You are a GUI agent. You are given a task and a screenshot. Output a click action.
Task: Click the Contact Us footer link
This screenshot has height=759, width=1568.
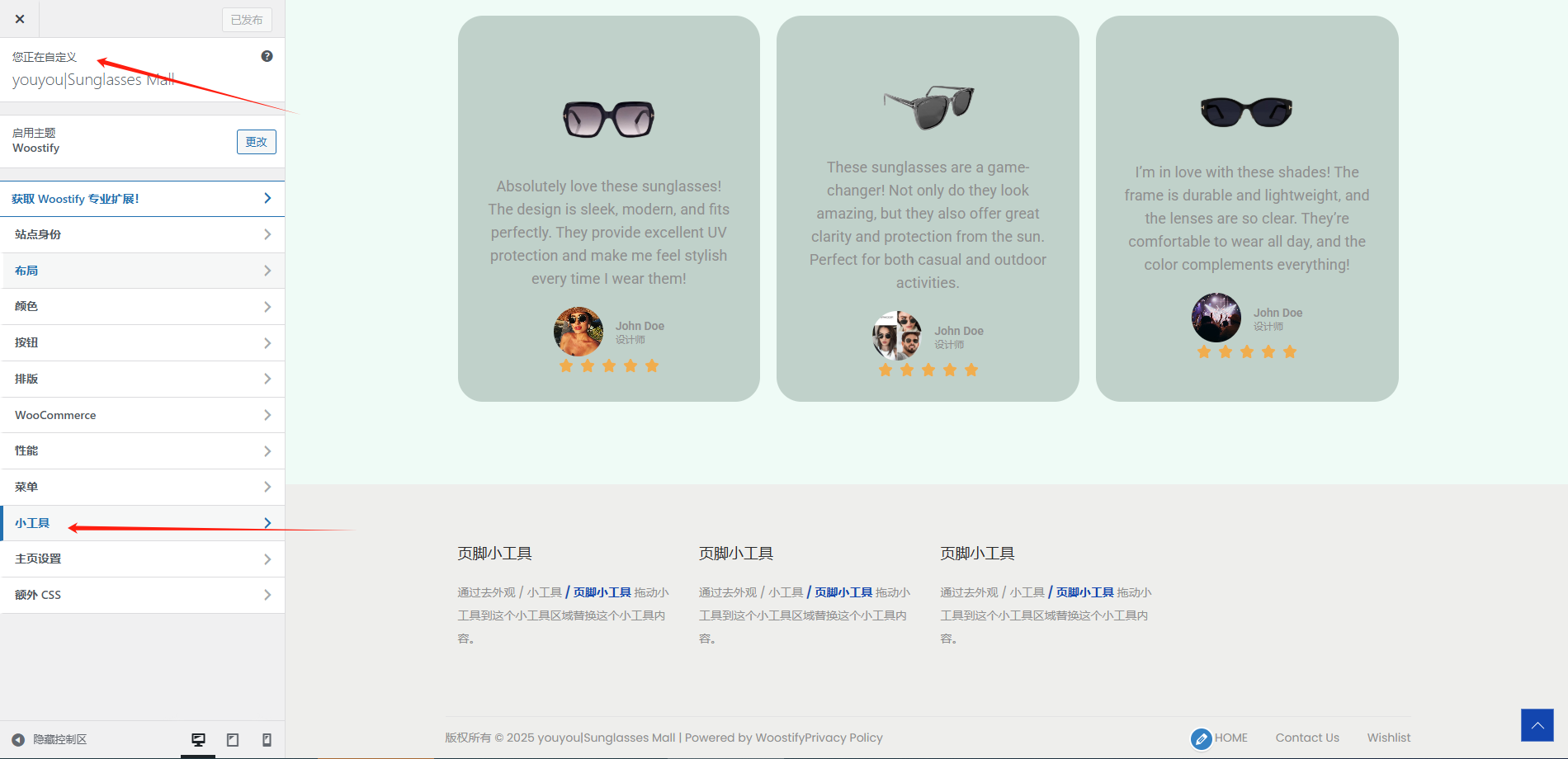coord(1306,738)
